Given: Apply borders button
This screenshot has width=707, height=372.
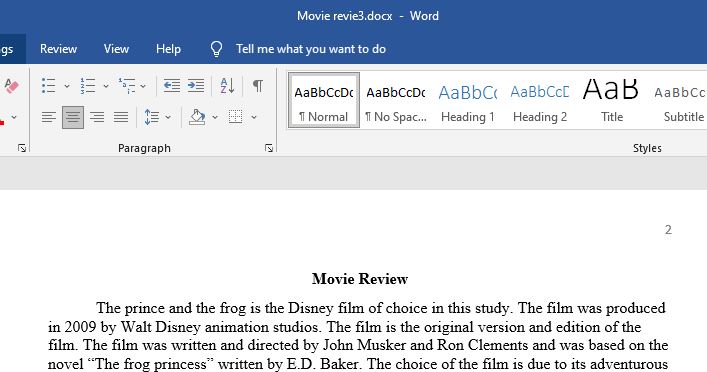Looking at the screenshot, I should point(235,117).
